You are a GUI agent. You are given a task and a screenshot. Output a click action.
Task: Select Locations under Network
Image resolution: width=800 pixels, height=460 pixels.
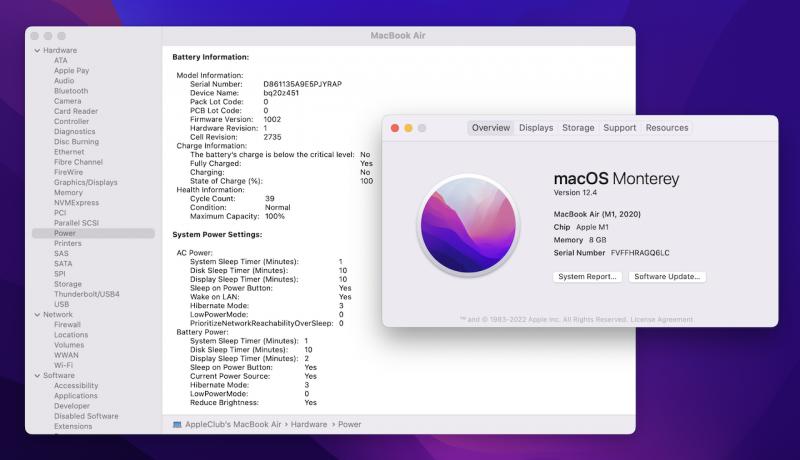71,335
